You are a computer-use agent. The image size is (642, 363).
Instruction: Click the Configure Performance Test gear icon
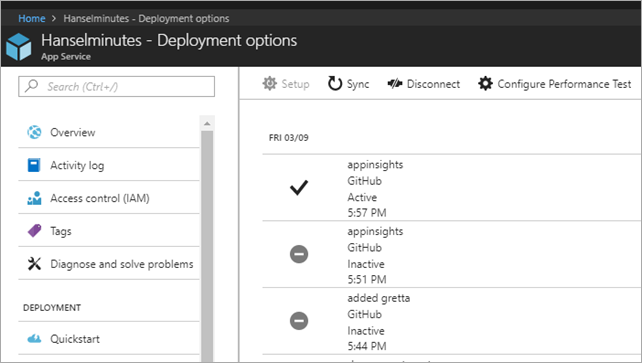tap(485, 83)
